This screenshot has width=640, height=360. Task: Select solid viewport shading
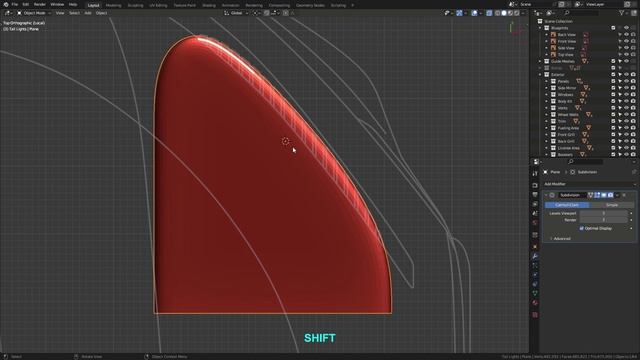504,13
